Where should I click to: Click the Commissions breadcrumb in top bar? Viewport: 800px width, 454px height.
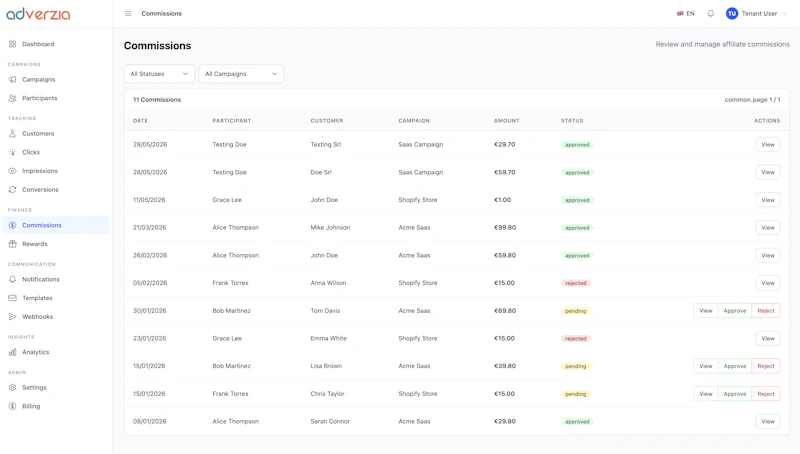[161, 14]
